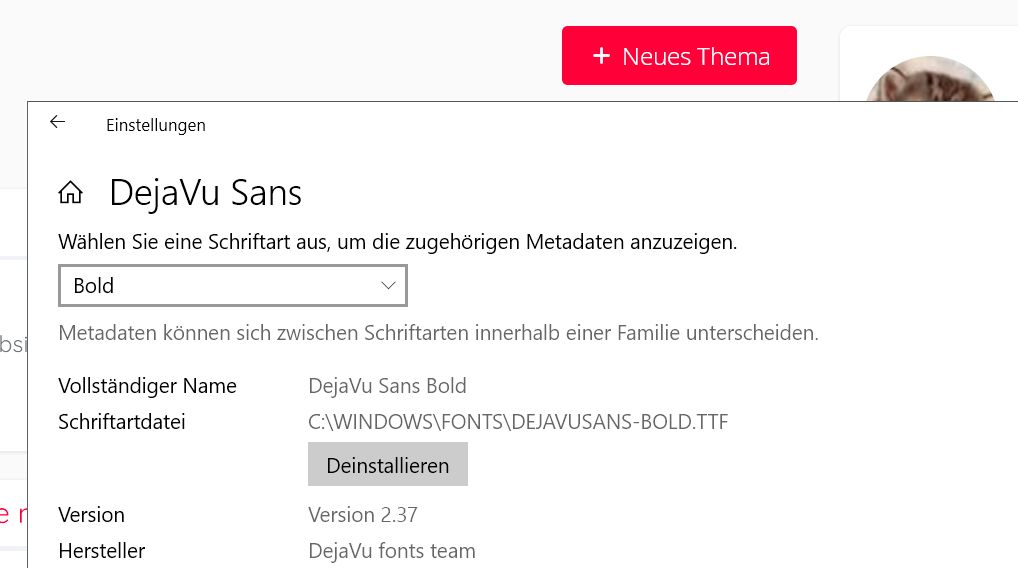Click the red Neues Thema button

click(x=679, y=56)
